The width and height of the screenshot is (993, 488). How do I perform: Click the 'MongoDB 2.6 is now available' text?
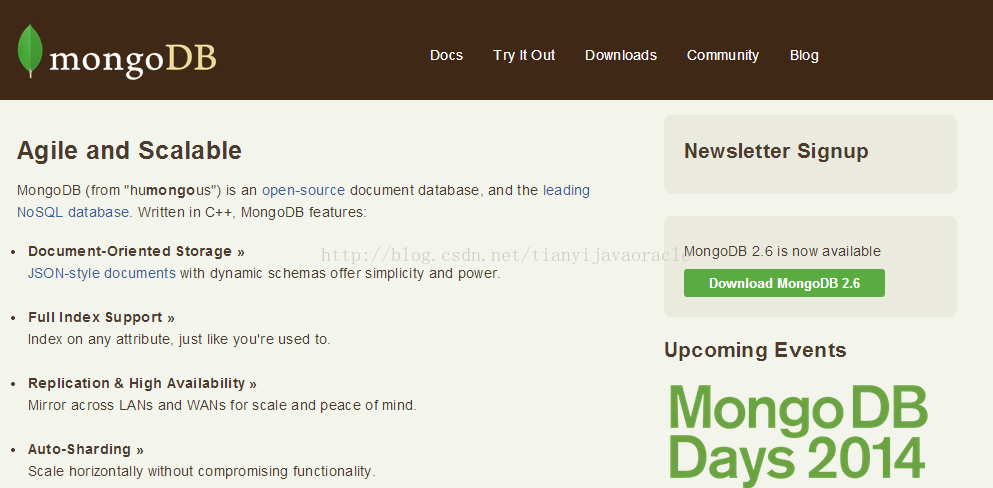point(782,251)
